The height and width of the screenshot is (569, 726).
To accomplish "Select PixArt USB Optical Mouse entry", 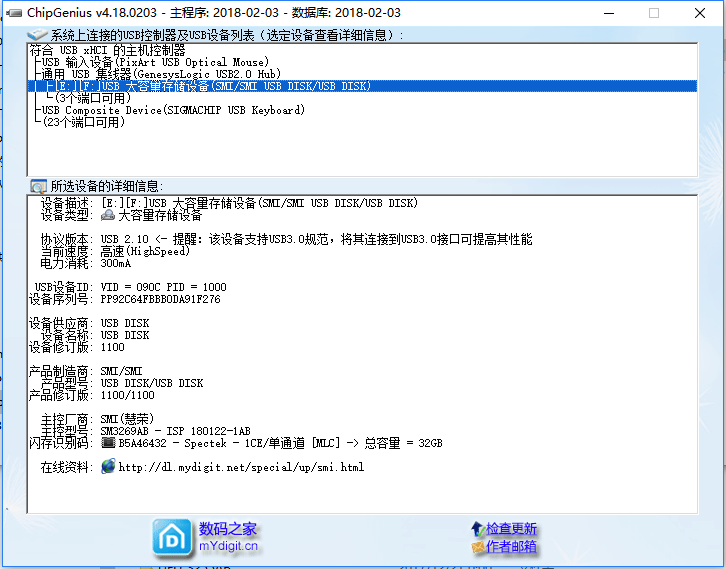I will pos(155,62).
